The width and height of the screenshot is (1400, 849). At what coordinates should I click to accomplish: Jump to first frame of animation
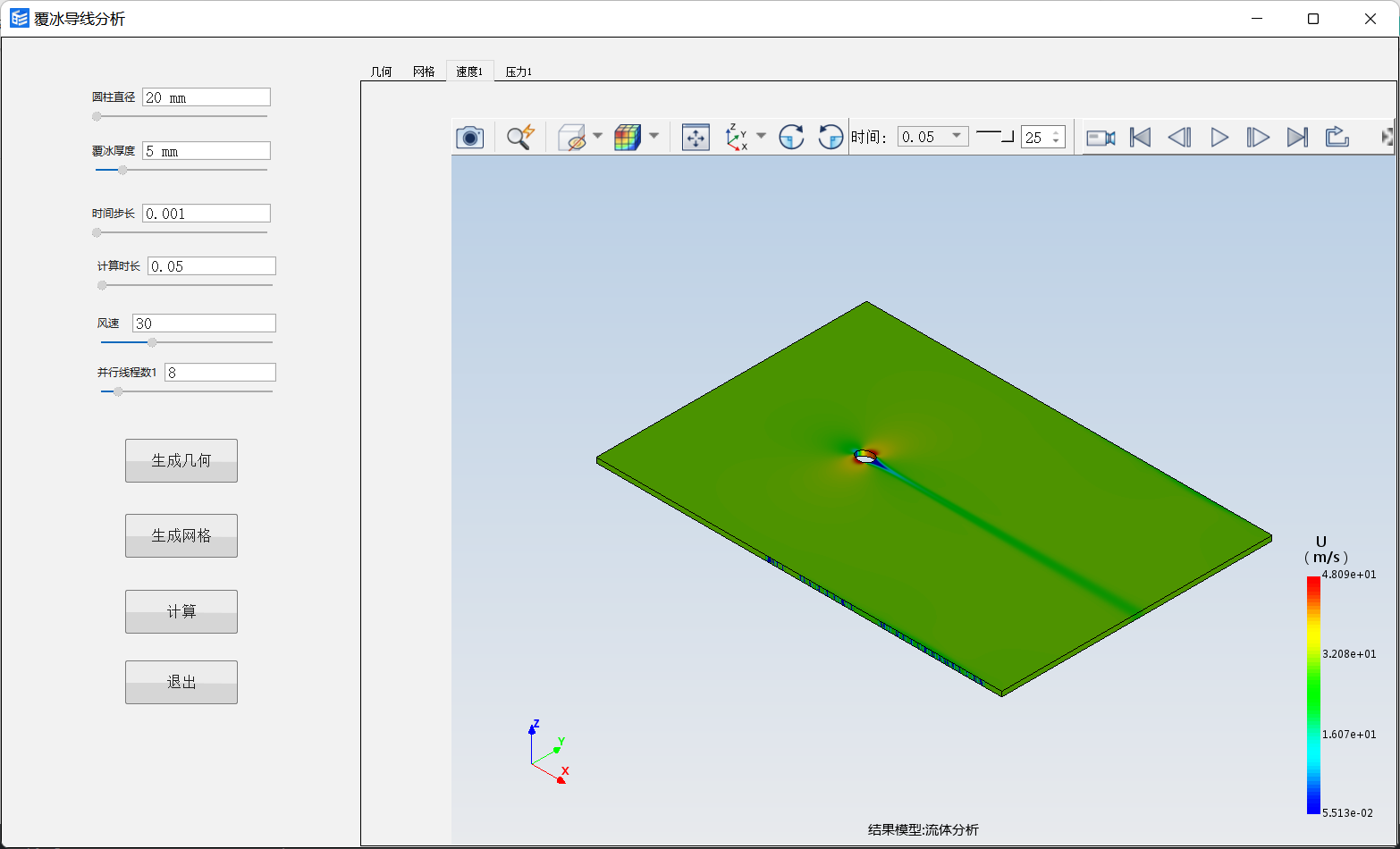(1140, 137)
